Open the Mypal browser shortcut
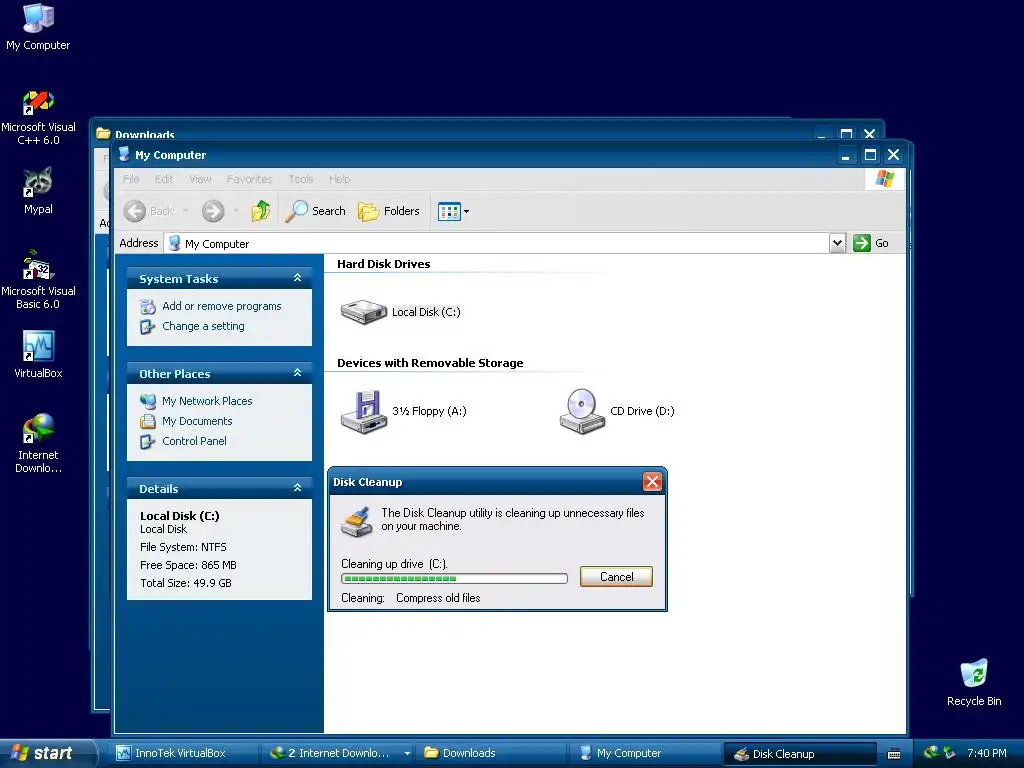 point(38,191)
